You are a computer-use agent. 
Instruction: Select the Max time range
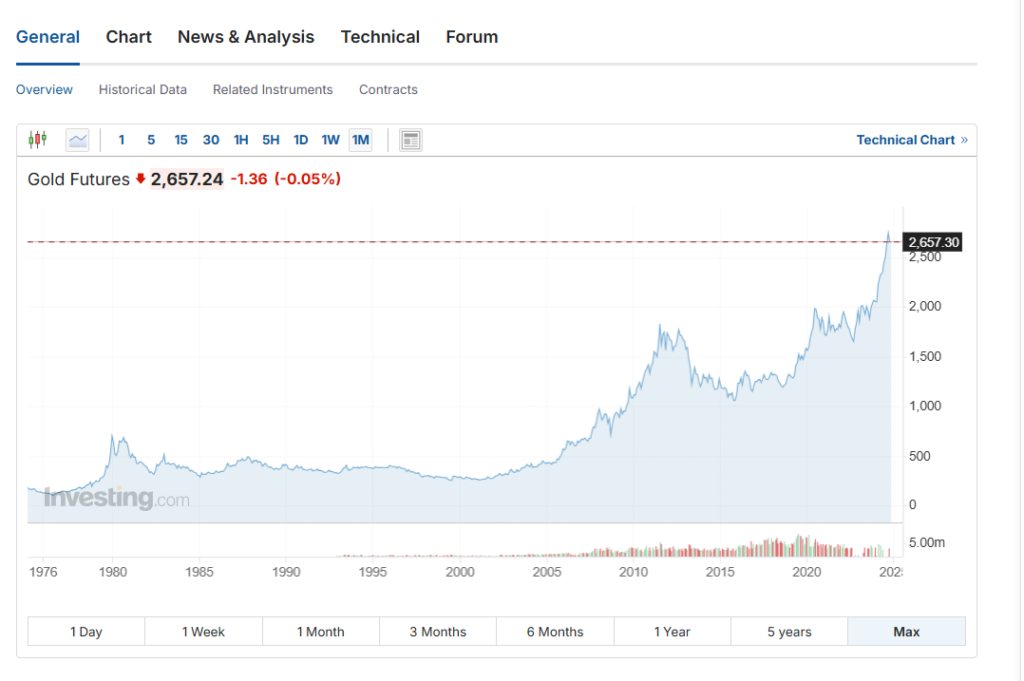click(x=906, y=631)
